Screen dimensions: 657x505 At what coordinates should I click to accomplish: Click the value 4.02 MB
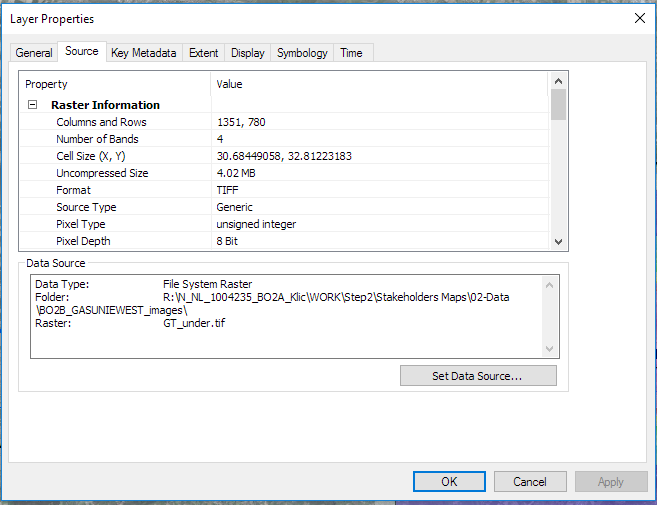tap(236, 173)
